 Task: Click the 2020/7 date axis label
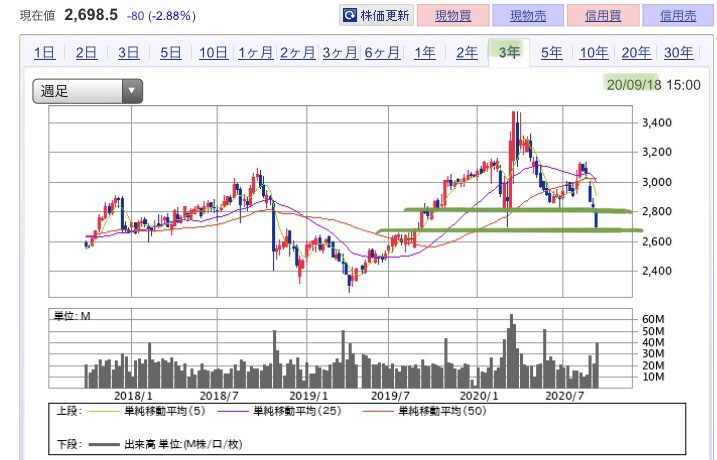tap(565, 396)
